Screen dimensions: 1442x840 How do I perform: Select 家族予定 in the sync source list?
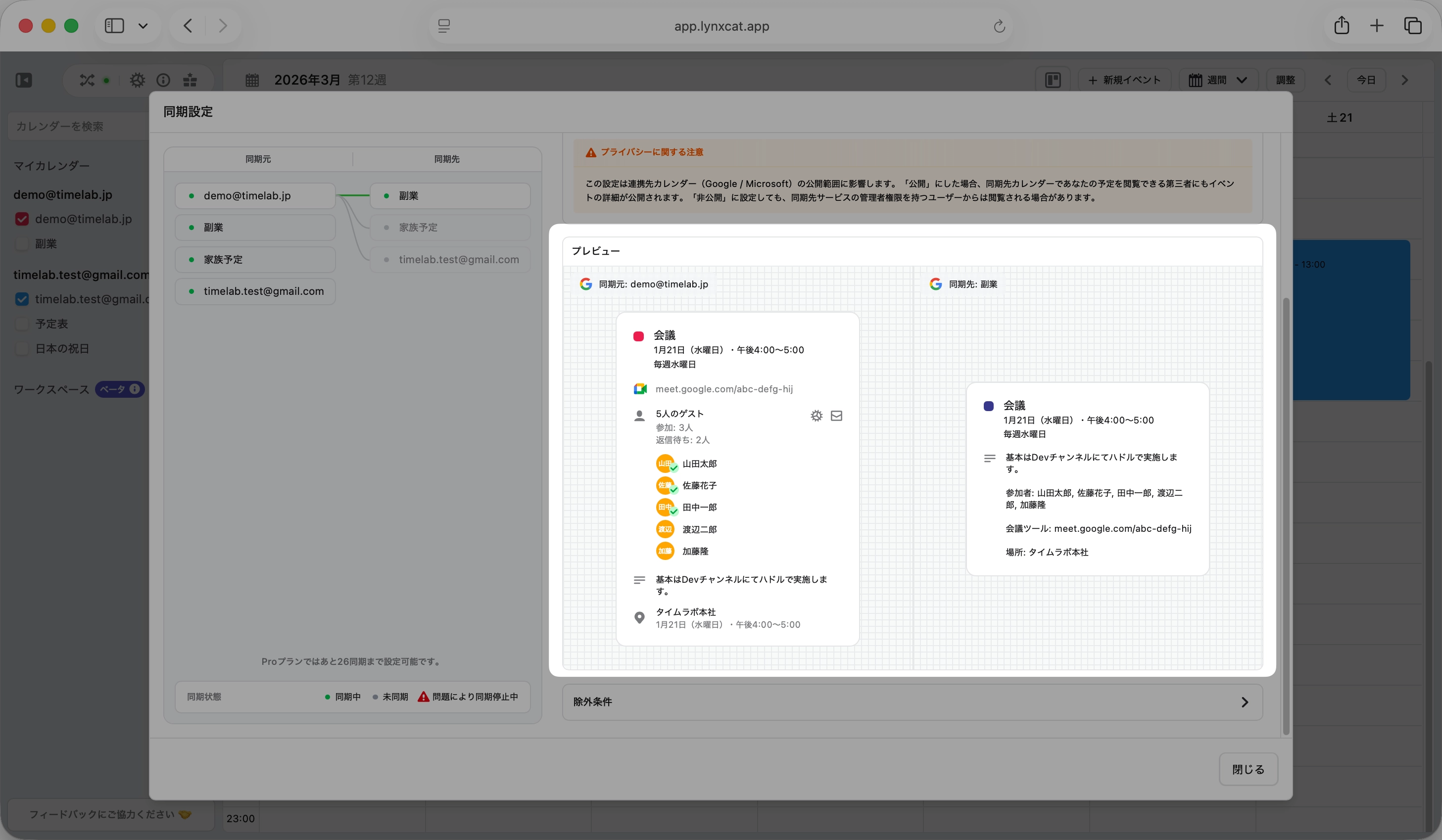pyautogui.click(x=255, y=260)
